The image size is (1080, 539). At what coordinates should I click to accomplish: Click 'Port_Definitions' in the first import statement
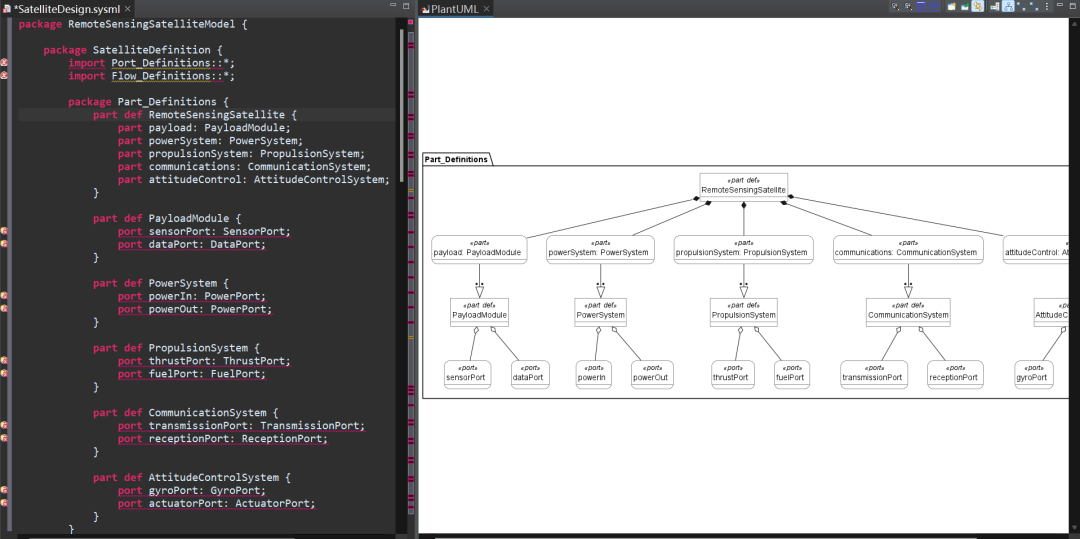[160, 63]
